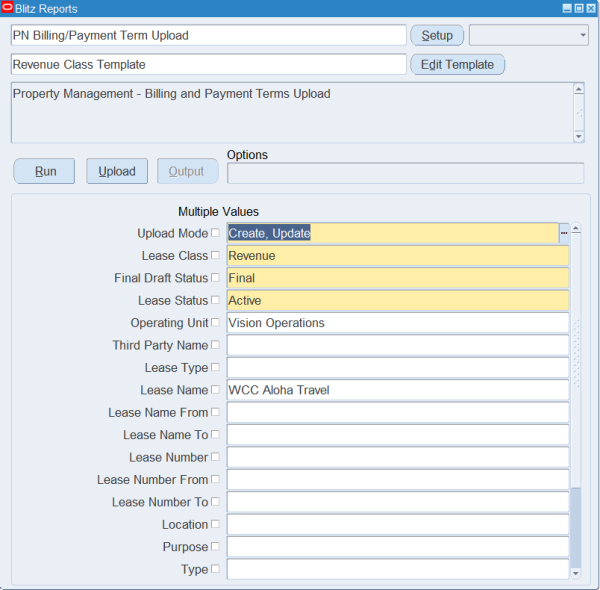Toggle the Lease Type multiple values checkbox
The height and width of the screenshot is (590, 600).
[x=215, y=367]
